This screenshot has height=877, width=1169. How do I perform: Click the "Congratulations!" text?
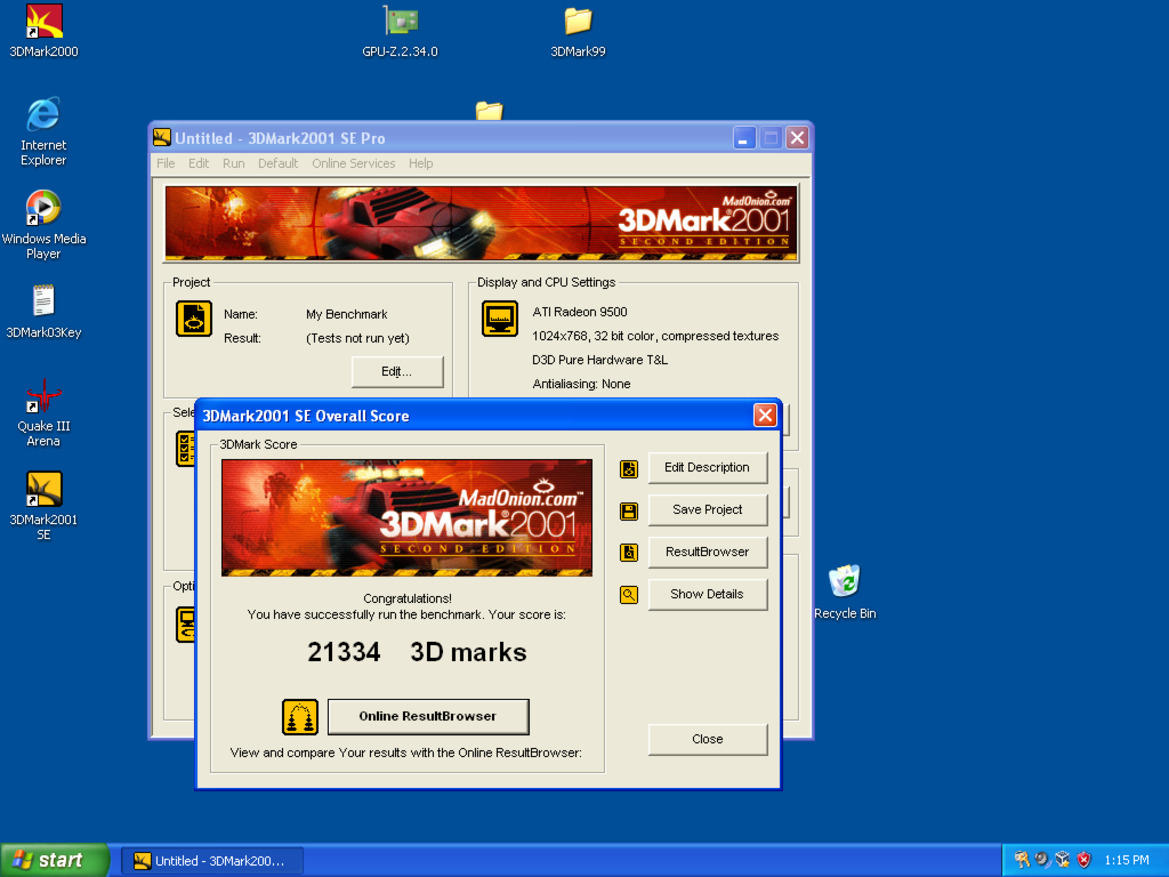407,598
